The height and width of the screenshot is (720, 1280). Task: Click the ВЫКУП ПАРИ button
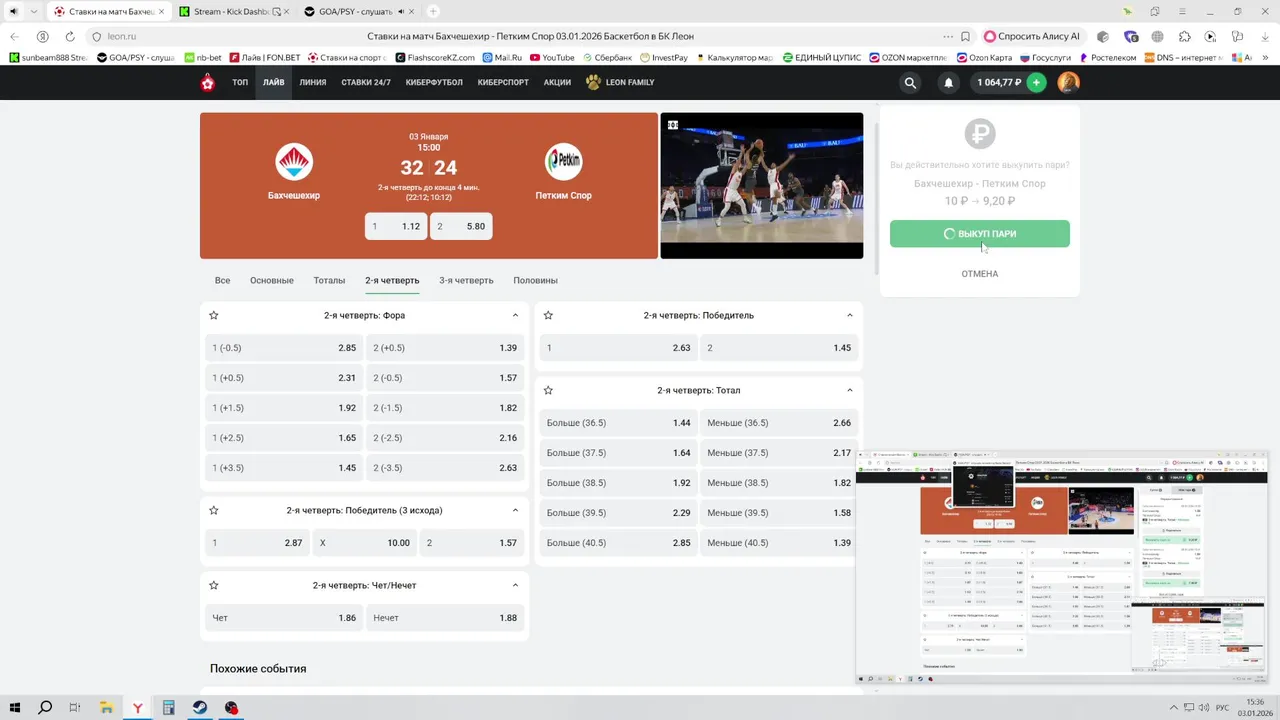click(x=980, y=234)
